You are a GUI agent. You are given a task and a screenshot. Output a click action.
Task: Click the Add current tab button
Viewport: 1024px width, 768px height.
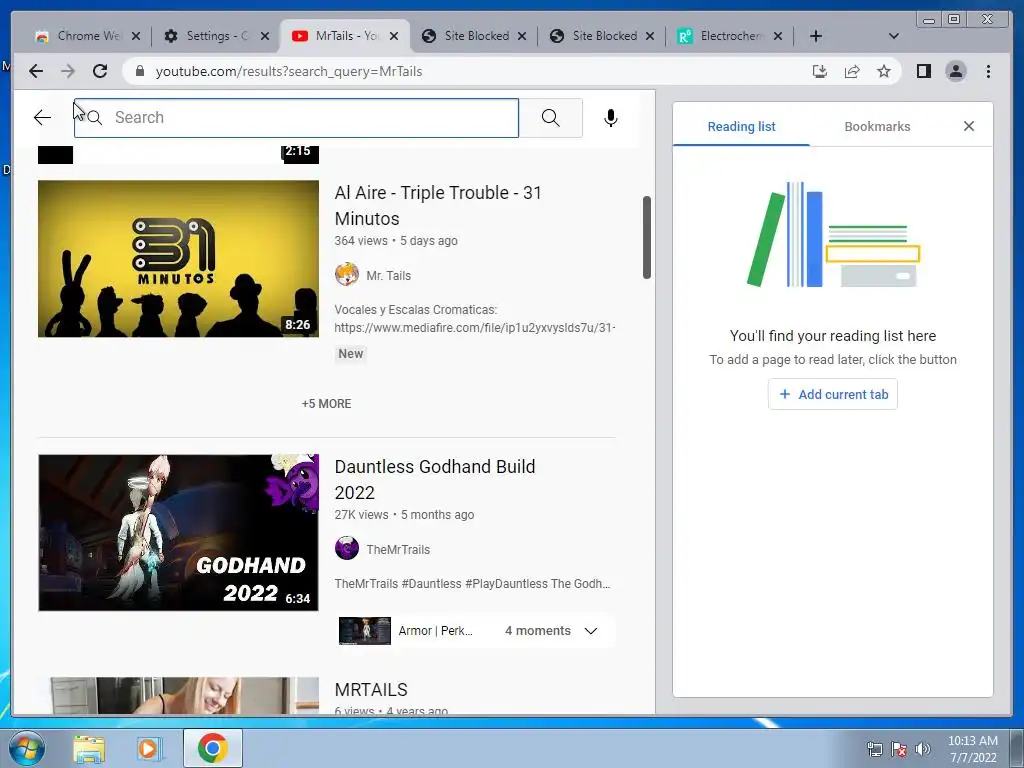point(833,394)
